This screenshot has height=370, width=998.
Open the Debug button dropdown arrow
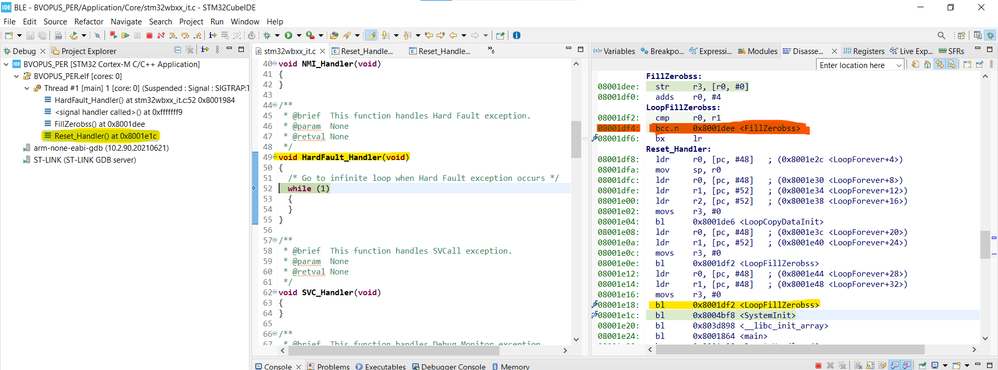(x=277, y=35)
